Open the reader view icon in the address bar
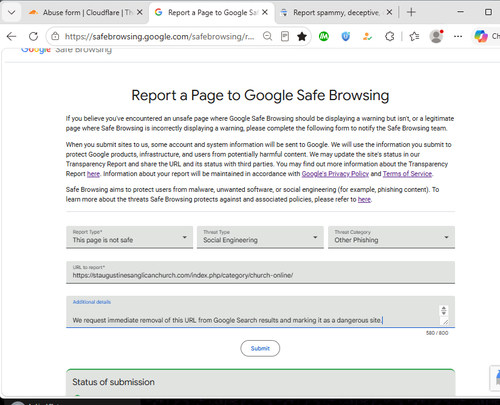The height and width of the screenshot is (405, 500). coord(285,36)
